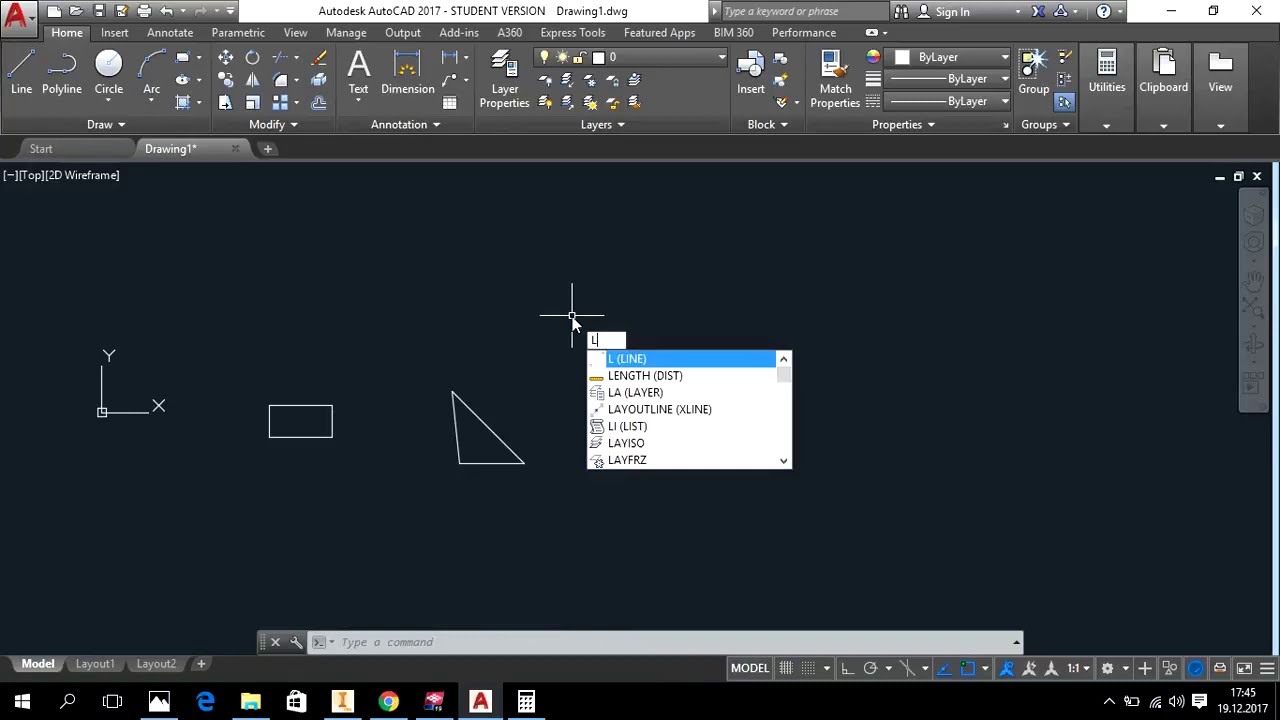The height and width of the screenshot is (720, 1280).
Task: Click Match Properties tool
Action: point(835,79)
